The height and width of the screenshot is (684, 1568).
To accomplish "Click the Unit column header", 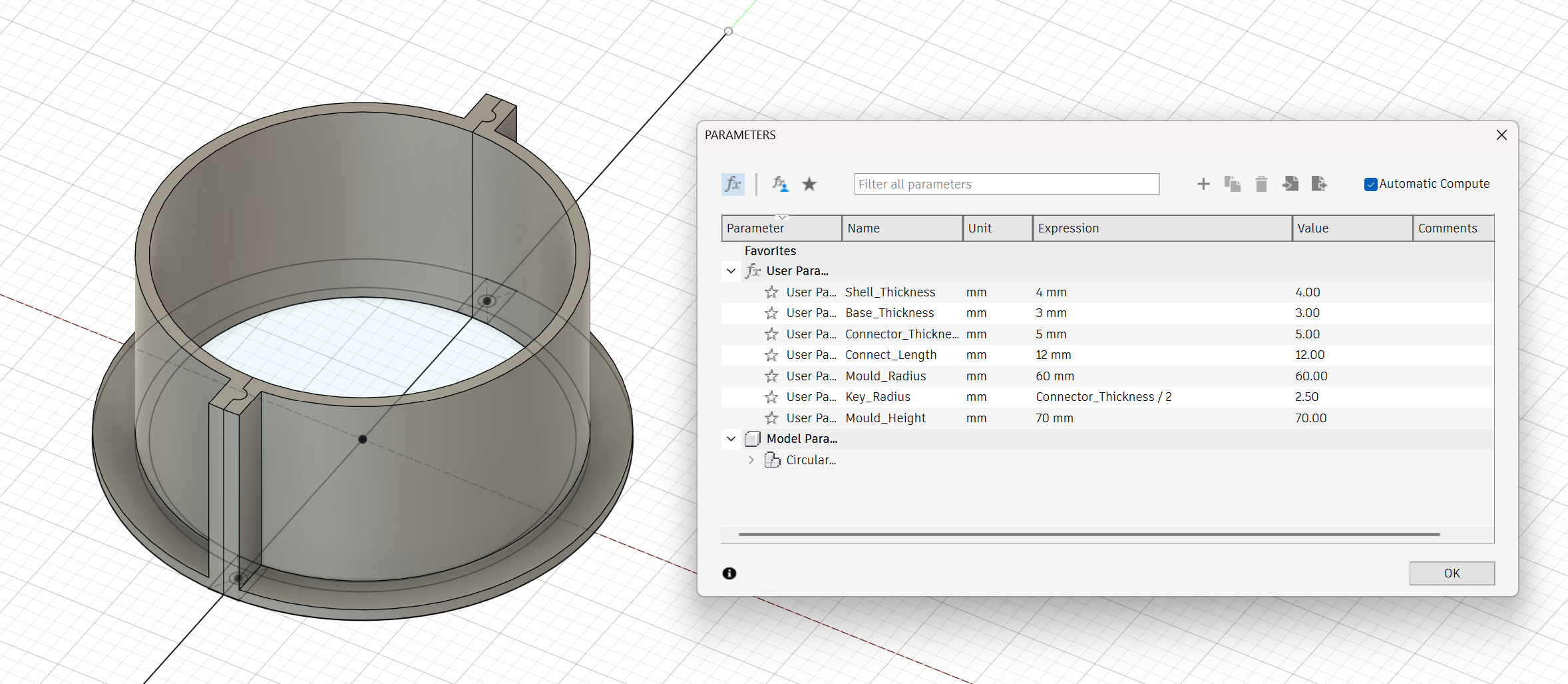I will click(998, 228).
